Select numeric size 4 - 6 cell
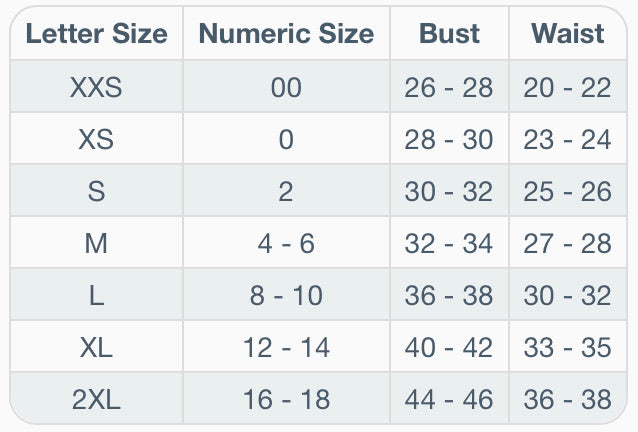This screenshot has height=432, width=638. point(286,243)
